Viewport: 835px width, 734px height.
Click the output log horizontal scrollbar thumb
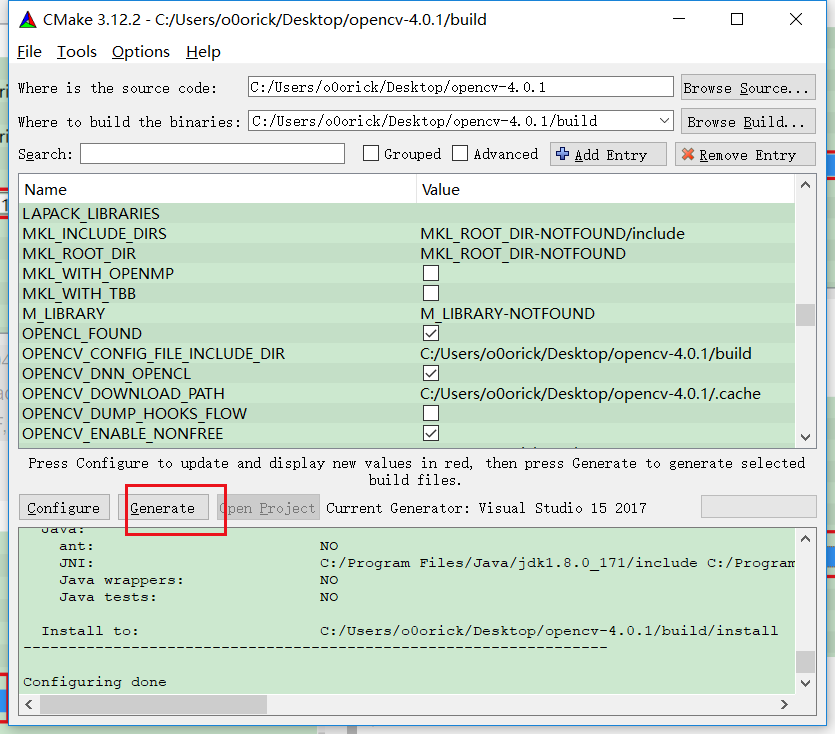[153, 704]
